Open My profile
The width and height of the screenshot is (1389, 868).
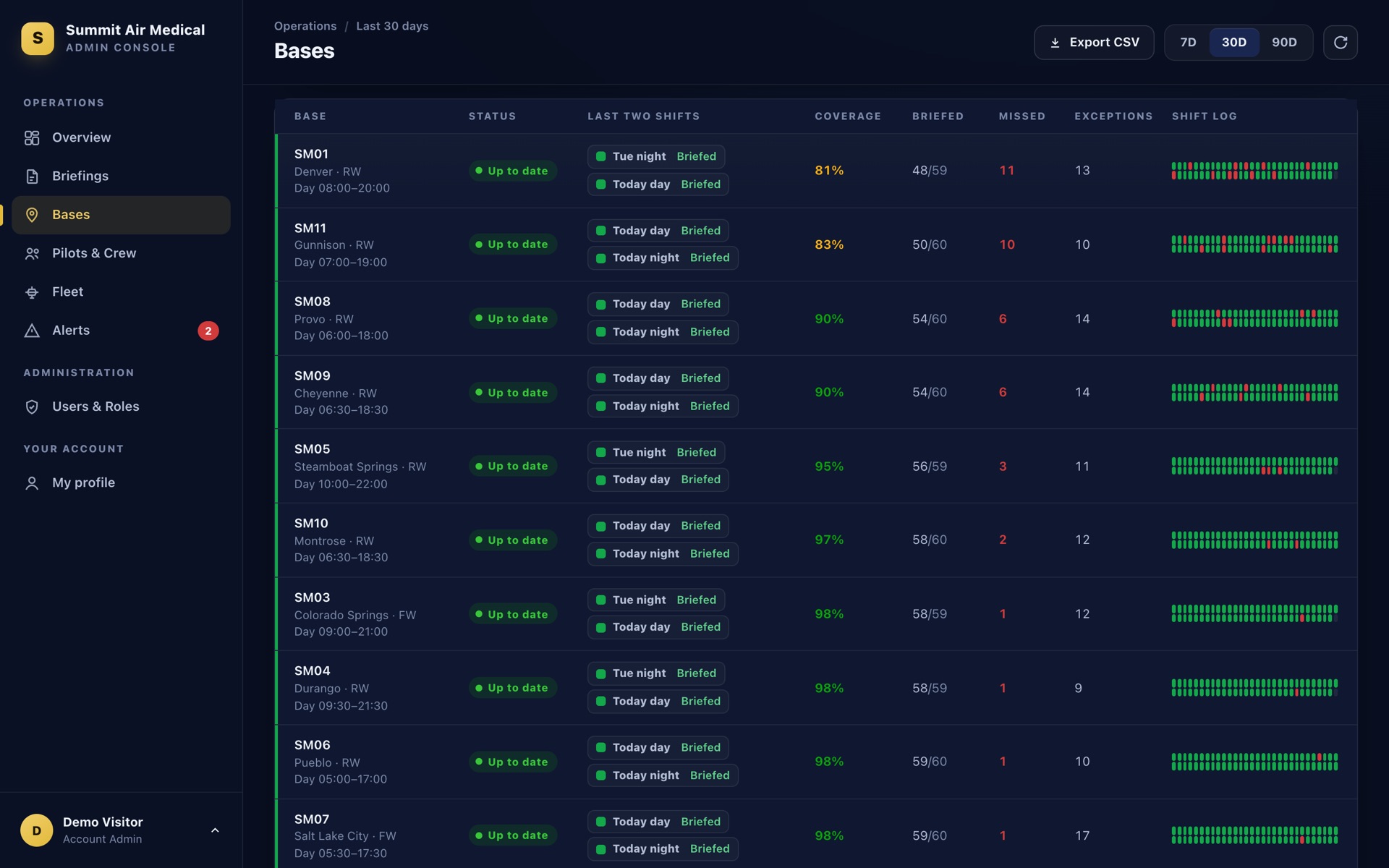121,483
